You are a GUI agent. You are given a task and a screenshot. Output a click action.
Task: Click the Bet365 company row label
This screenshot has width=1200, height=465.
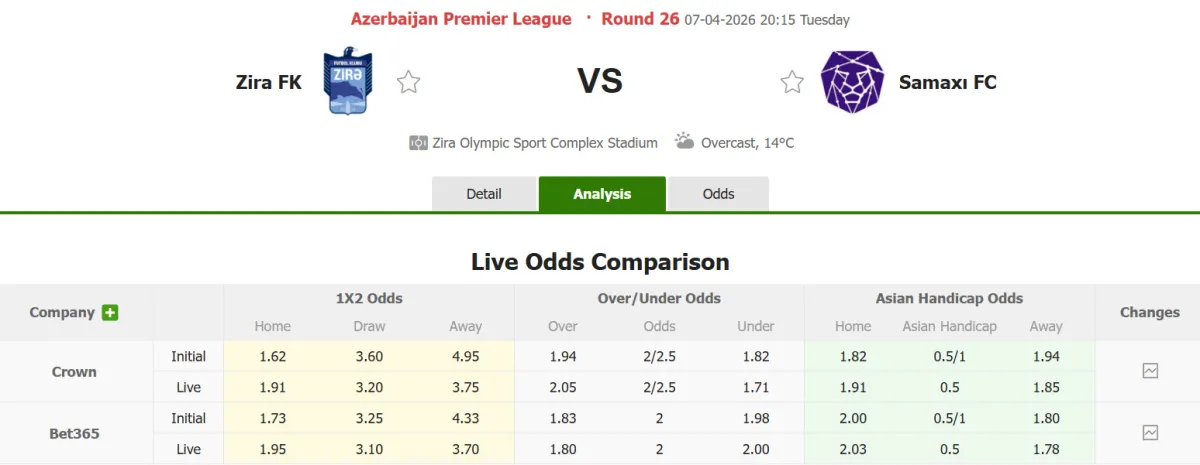click(x=75, y=433)
